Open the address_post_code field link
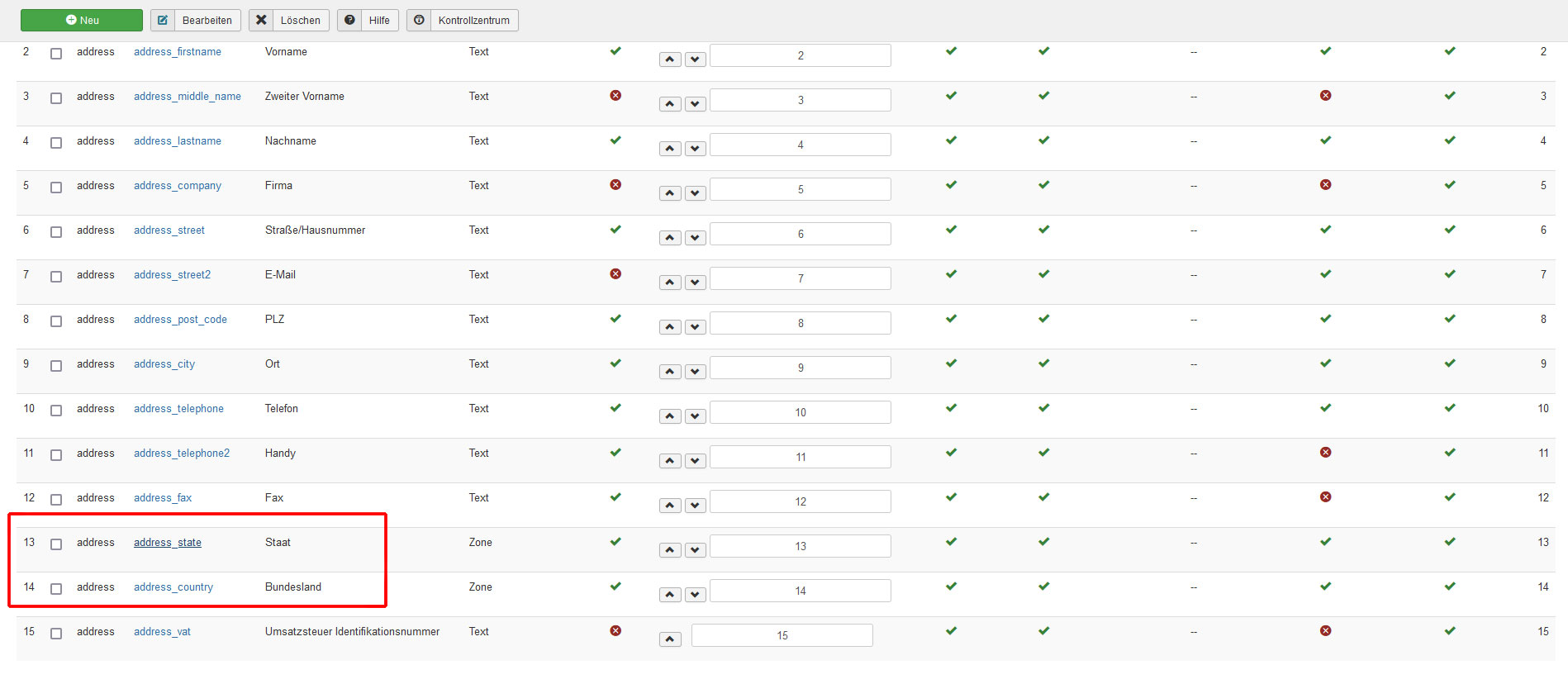This screenshot has width=1568, height=684. [x=180, y=320]
